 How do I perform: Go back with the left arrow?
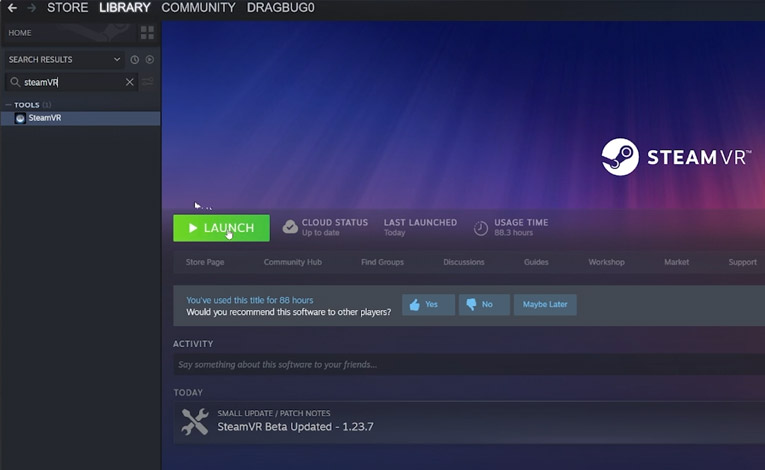11,8
